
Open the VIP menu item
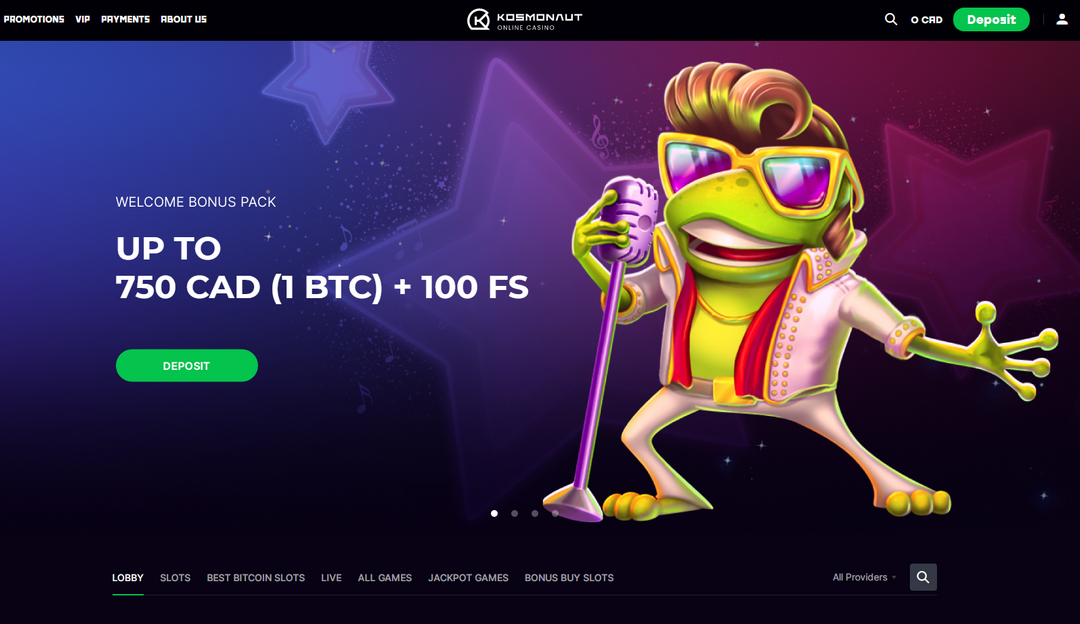(83, 19)
